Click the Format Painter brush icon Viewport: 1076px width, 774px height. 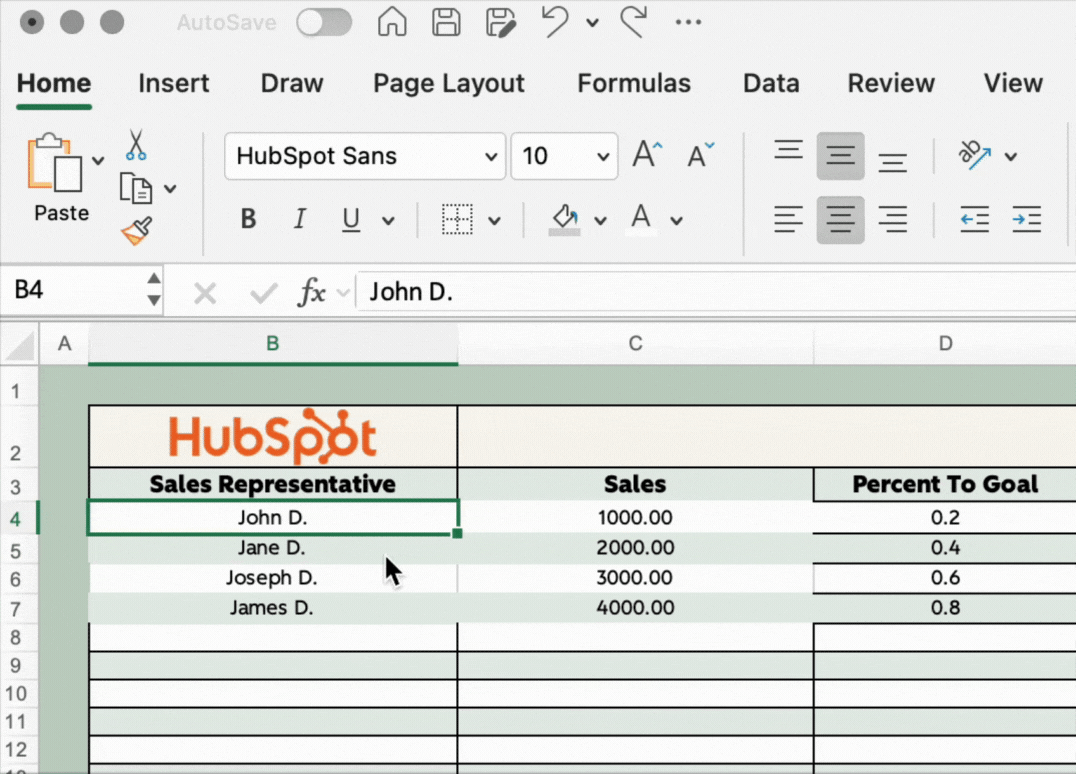point(137,231)
